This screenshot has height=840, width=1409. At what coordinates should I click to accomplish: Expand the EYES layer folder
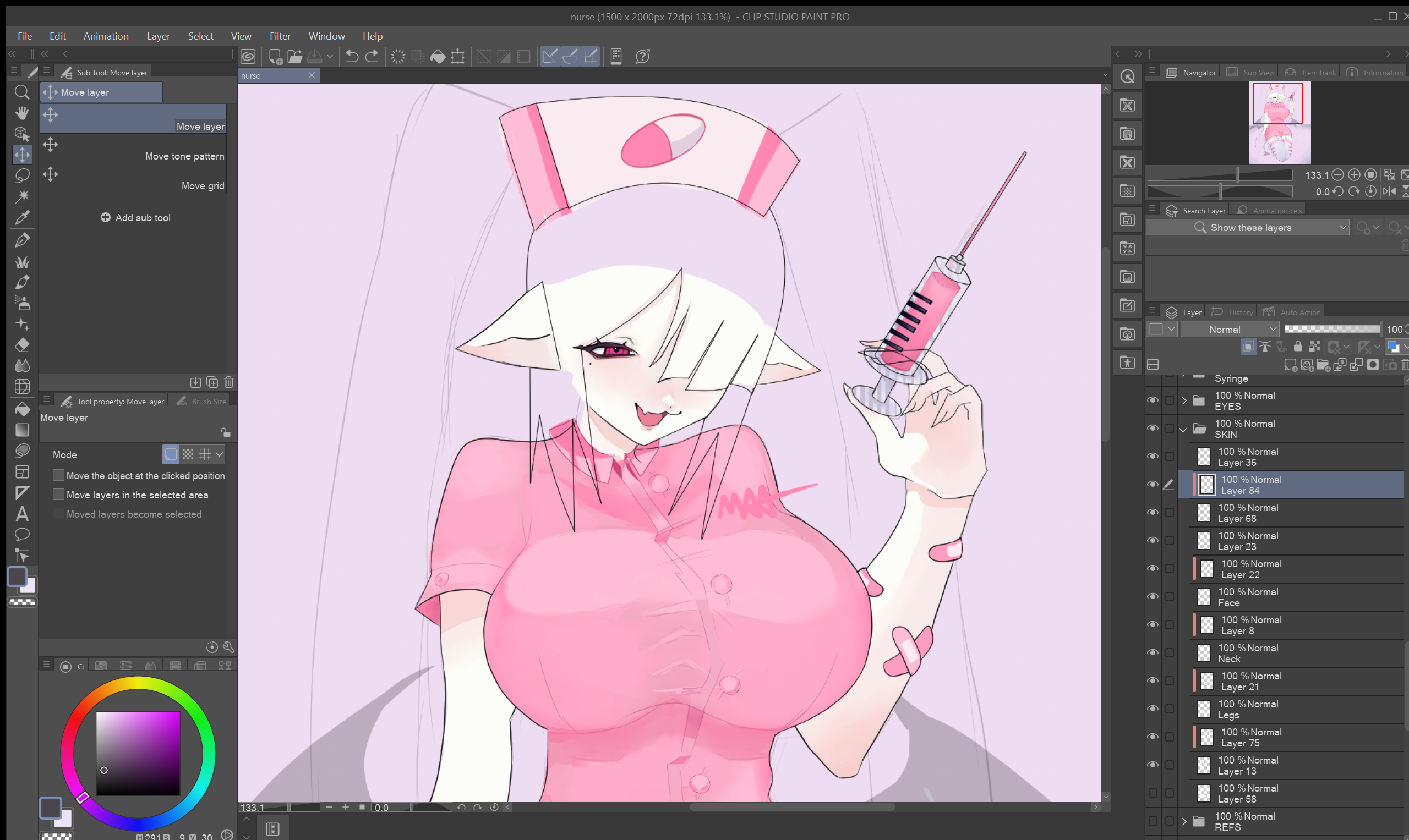[1183, 401]
